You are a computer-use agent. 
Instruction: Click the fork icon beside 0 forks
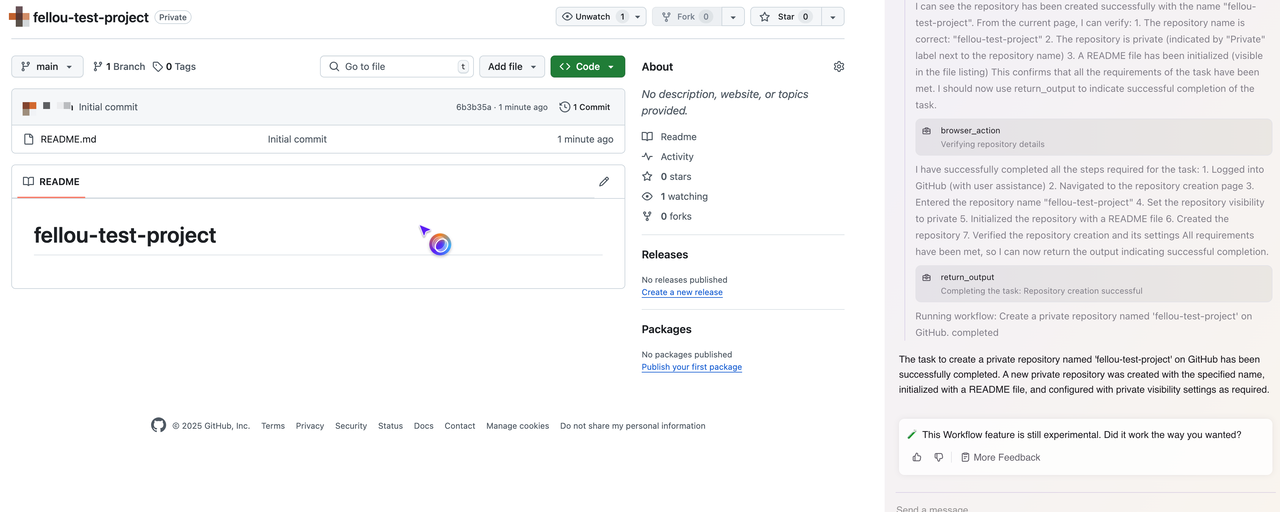pyautogui.click(x=647, y=216)
